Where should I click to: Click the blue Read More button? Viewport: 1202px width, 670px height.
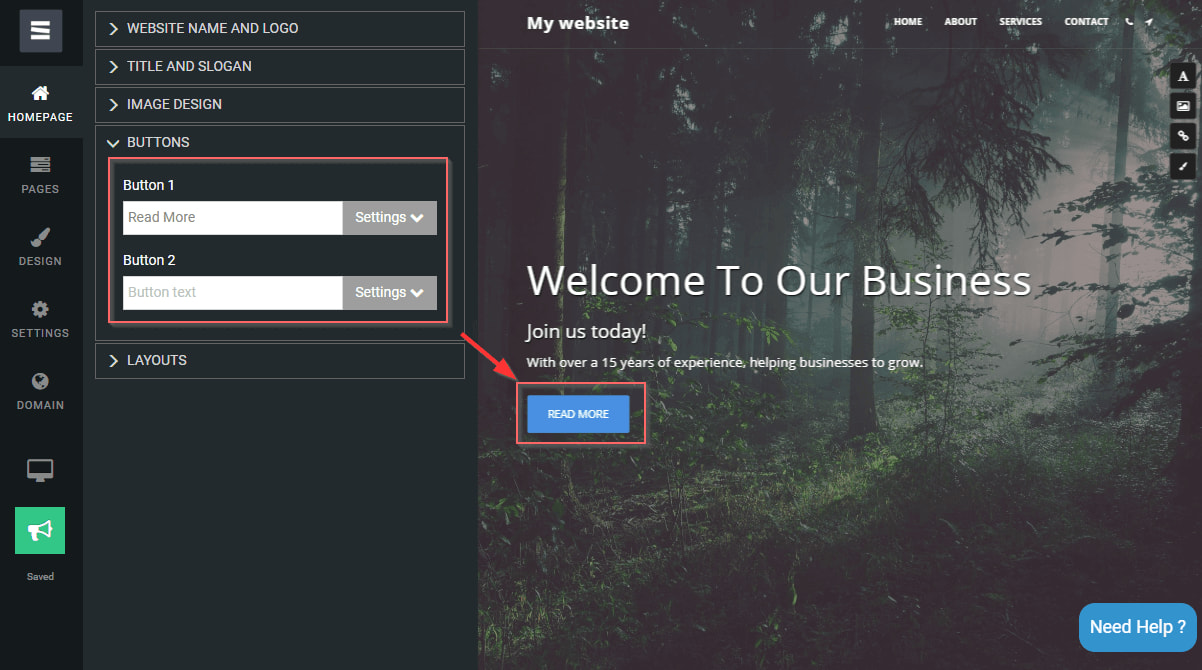click(578, 414)
